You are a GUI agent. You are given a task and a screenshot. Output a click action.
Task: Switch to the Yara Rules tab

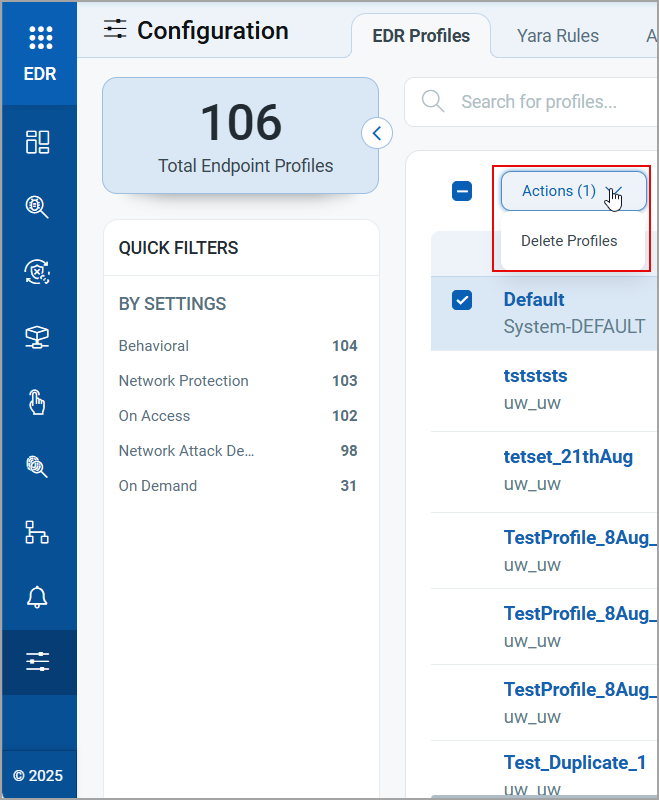[557, 36]
